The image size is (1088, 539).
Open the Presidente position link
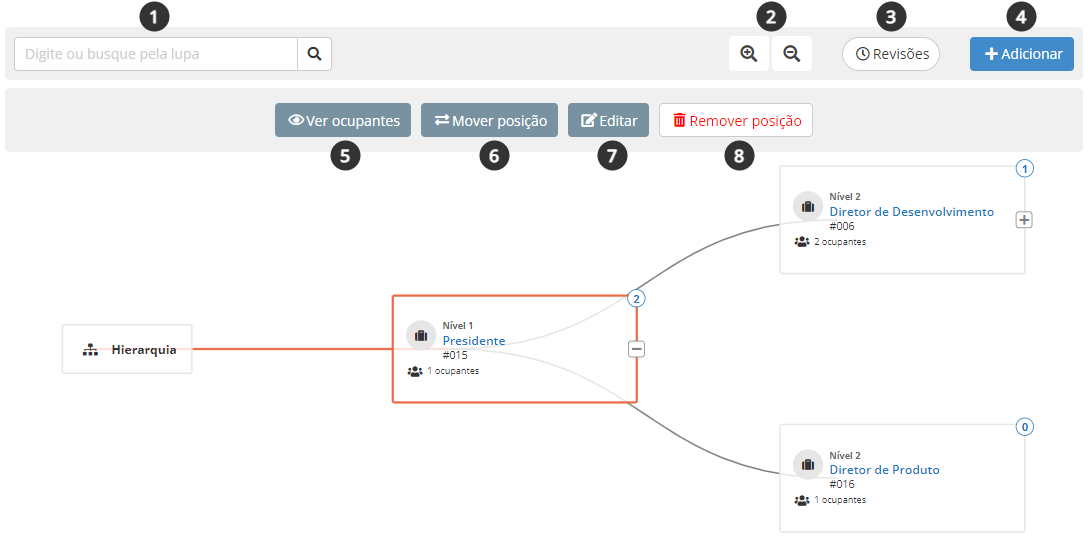click(474, 341)
